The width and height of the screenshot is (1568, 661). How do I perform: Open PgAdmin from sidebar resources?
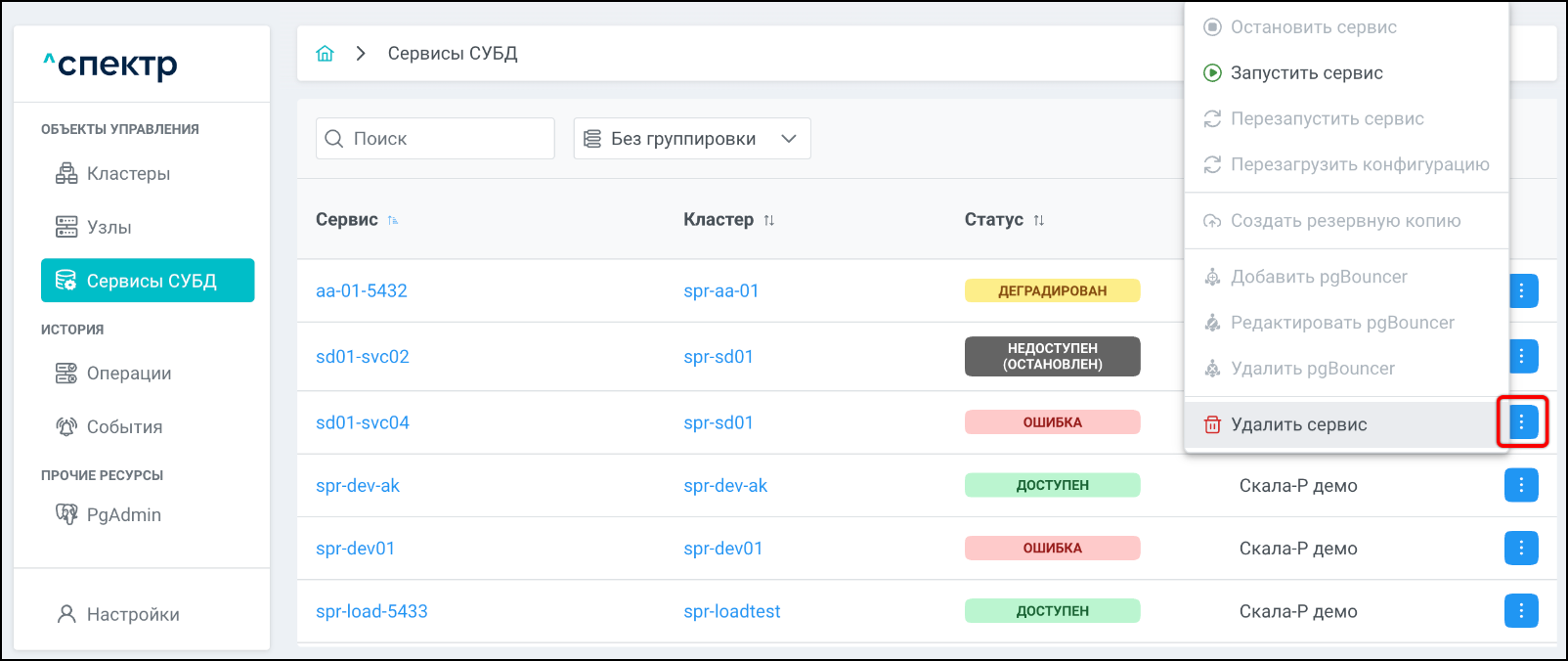point(123,515)
